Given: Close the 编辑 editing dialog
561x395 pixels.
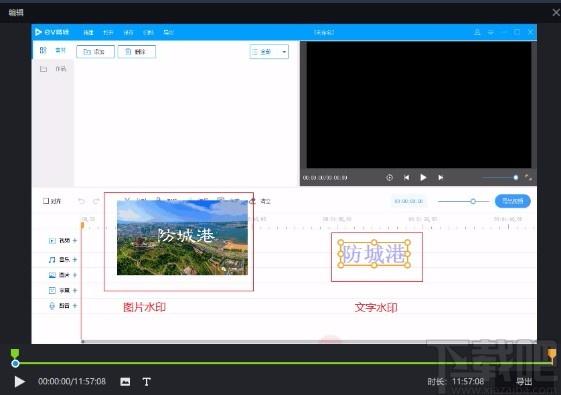Looking at the screenshot, I should (556, 13).
